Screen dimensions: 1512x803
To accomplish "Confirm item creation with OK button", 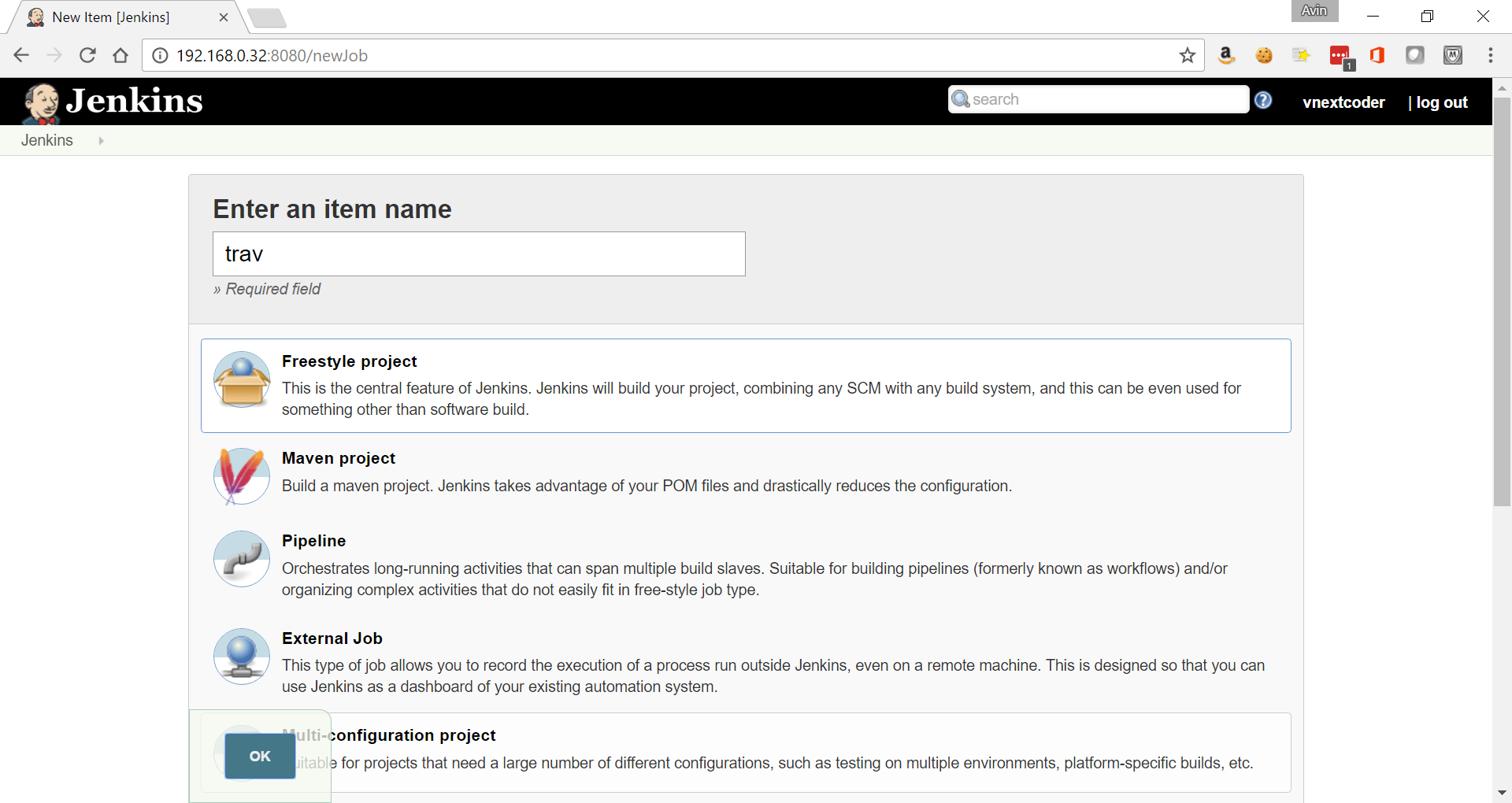I will pyautogui.click(x=260, y=756).
